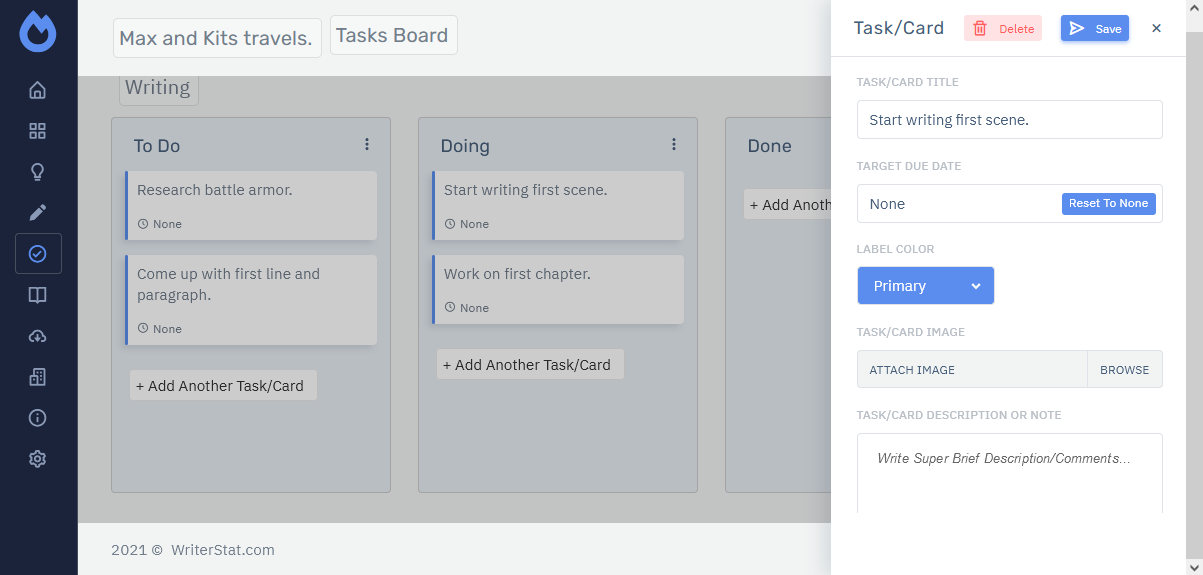Select the Max and Kits travels title

coord(216,38)
